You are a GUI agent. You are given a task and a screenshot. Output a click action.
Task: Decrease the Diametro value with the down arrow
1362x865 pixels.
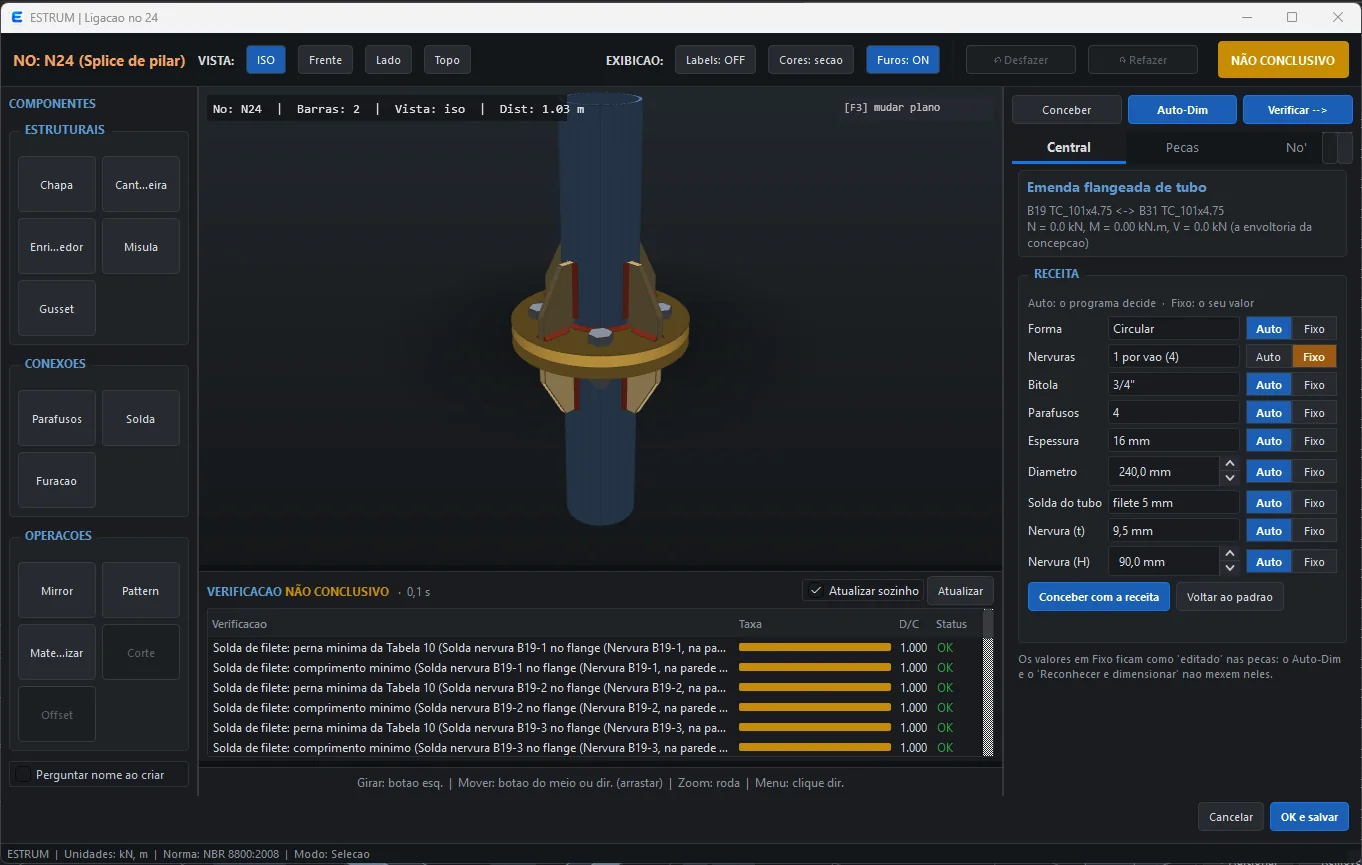point(1230,478)
